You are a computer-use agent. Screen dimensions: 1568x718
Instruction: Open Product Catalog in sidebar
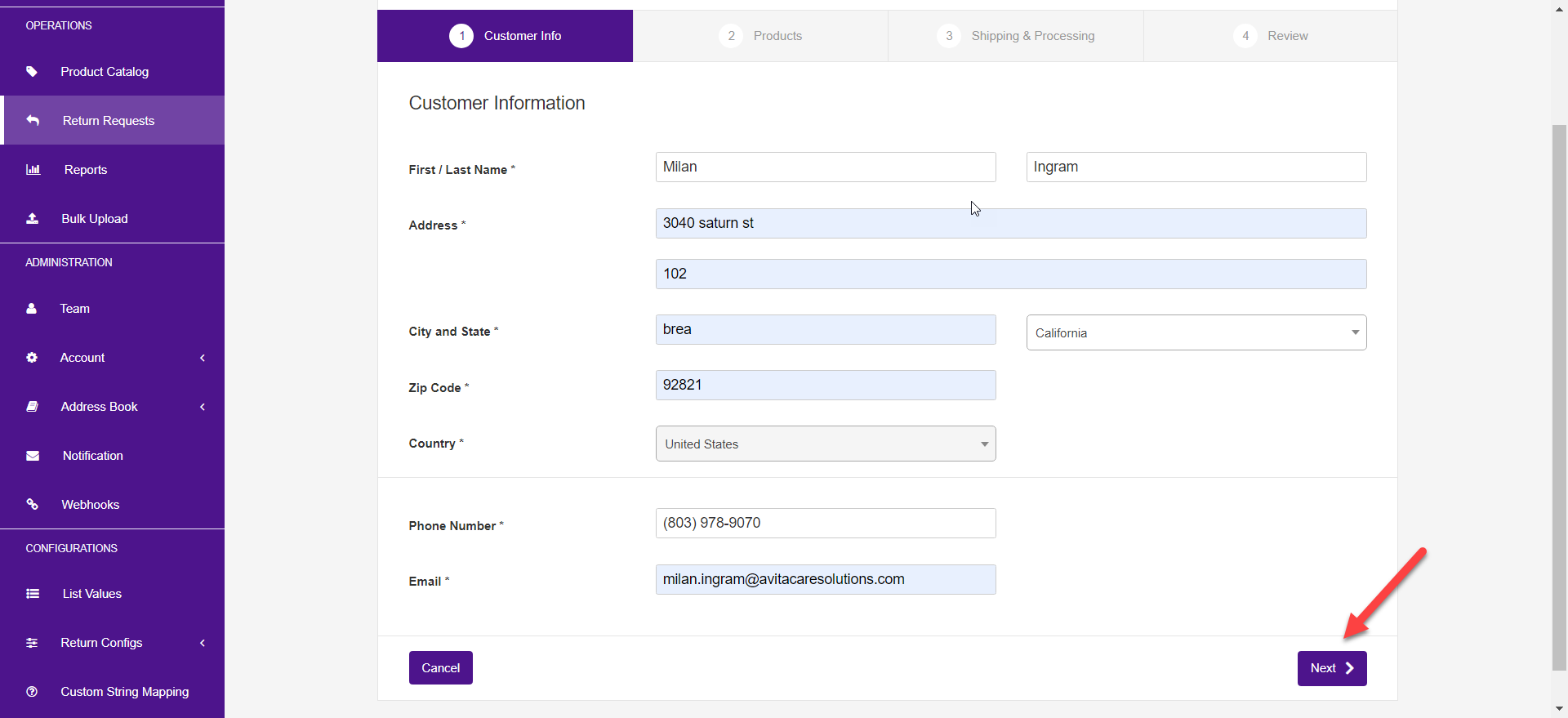tap(112, 72)
